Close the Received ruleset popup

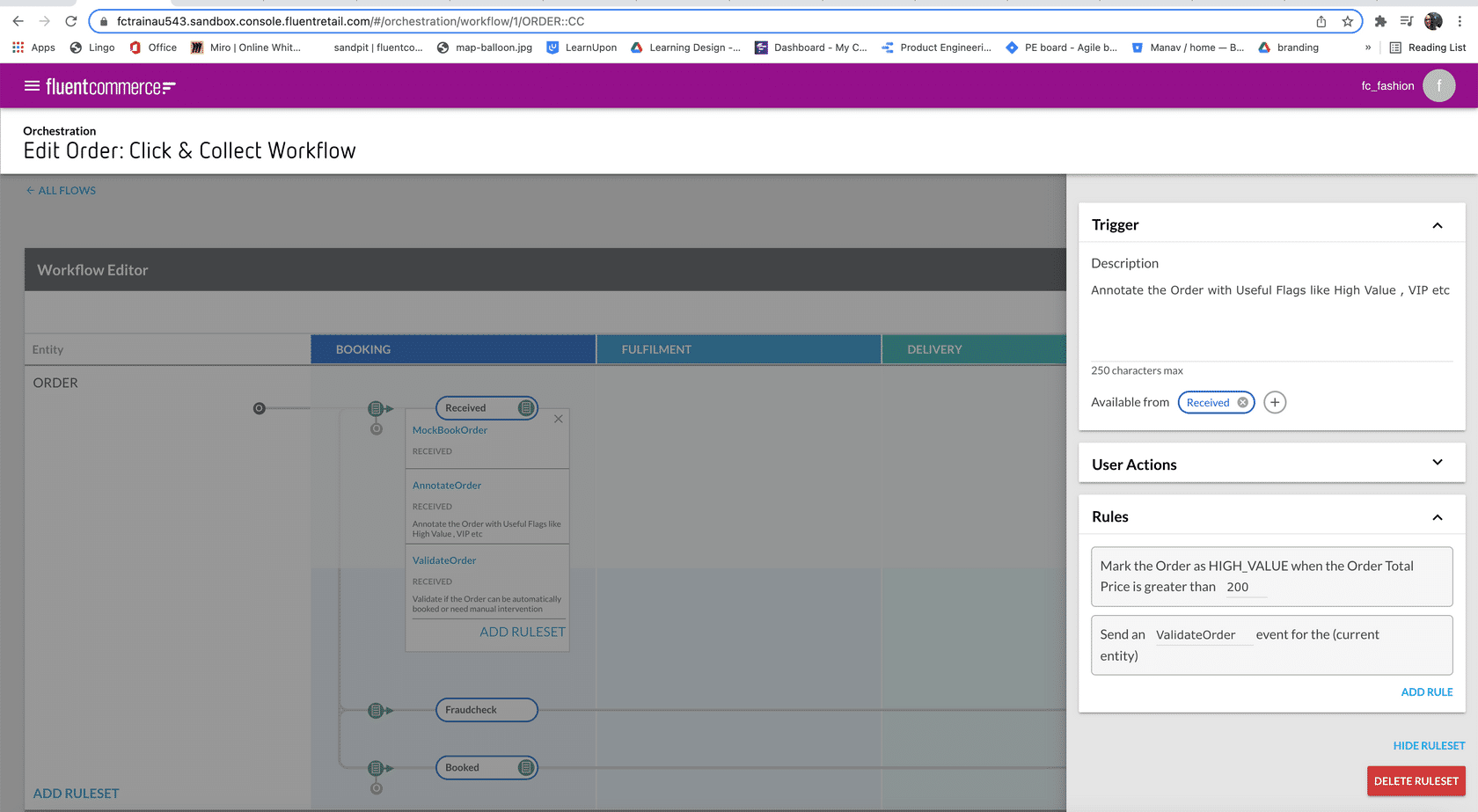(x=559, y=420)
